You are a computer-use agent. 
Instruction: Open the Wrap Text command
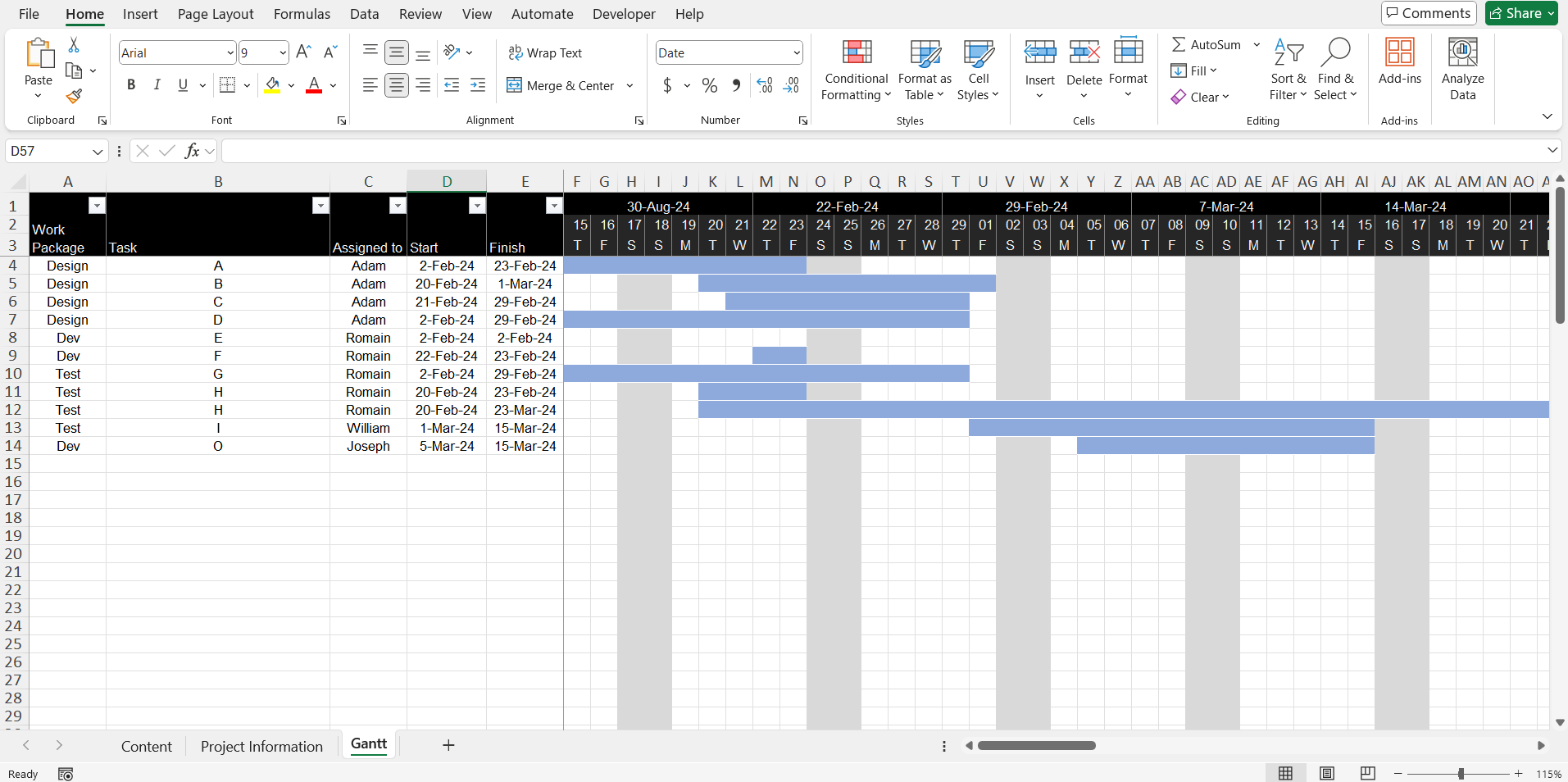tap(546, 52)
